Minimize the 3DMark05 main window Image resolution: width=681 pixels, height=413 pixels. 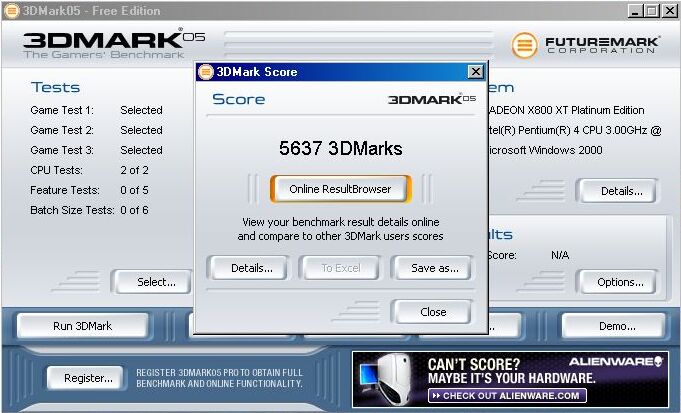[x=635, y=11]
